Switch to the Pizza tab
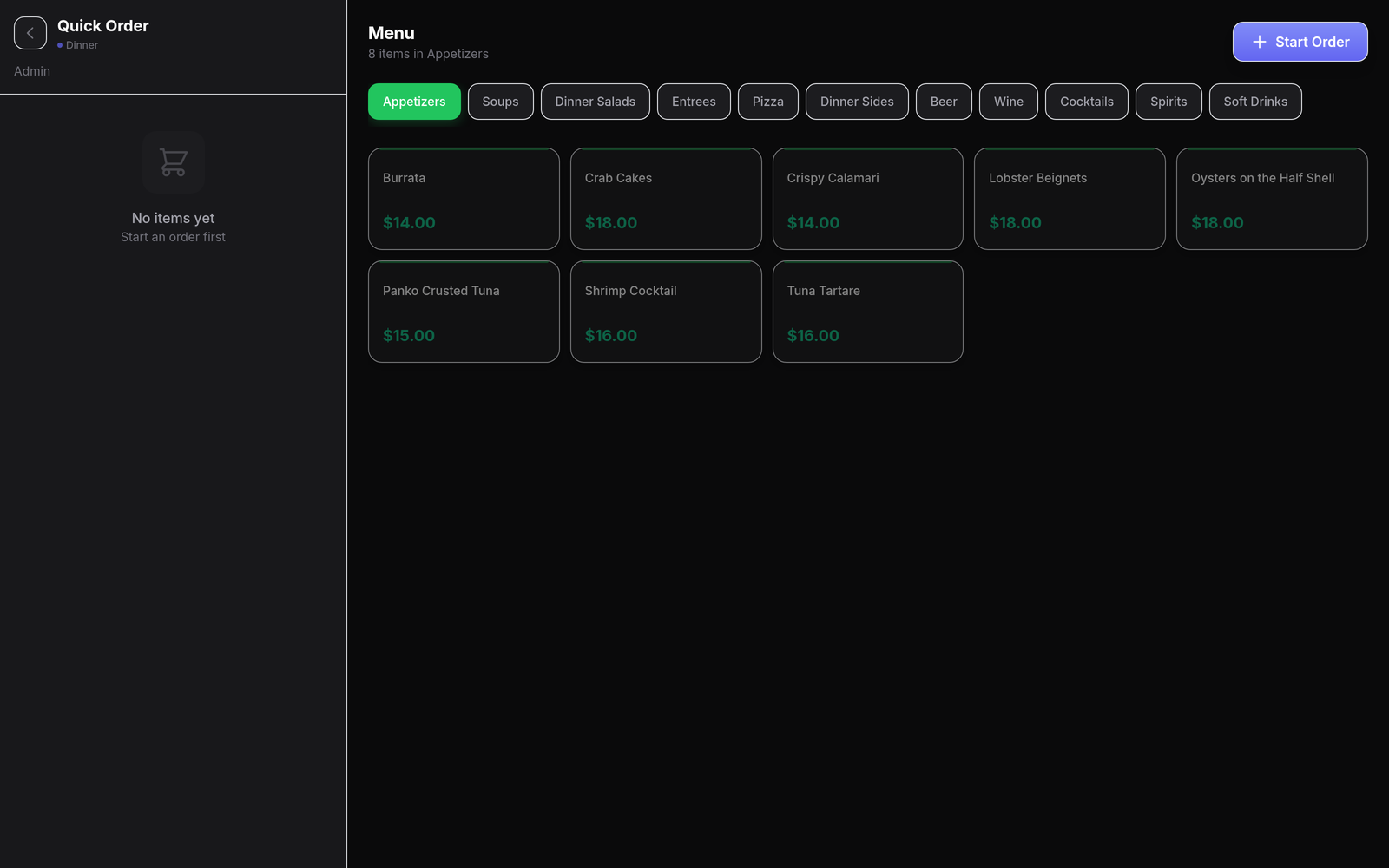The width and height of the screenshot is (1389, 868). click(767, 102)
